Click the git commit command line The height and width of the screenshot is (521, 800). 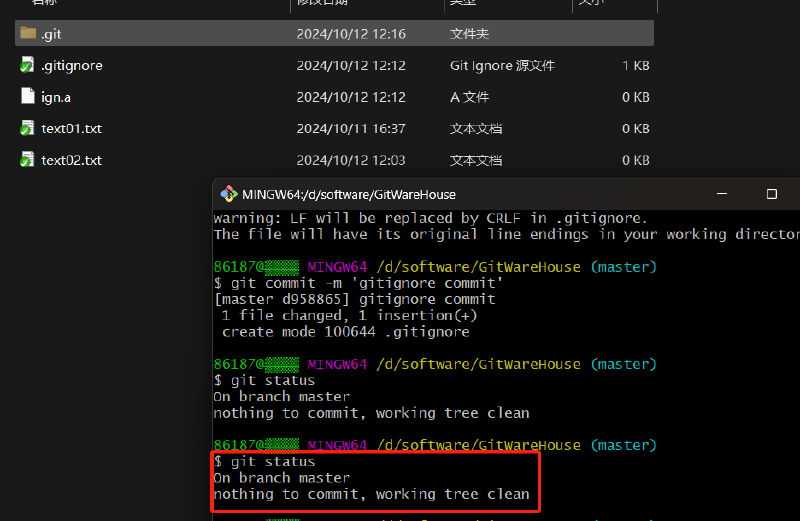[359, 283]
